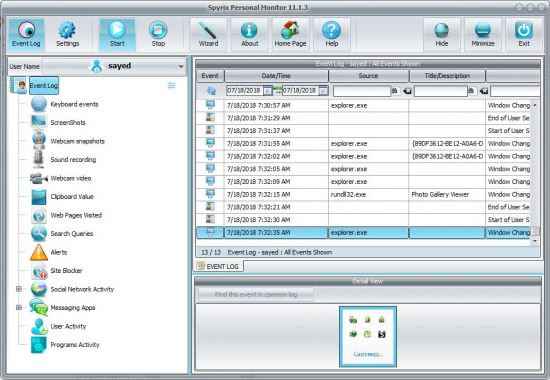Open the Event Log toolbar button
550x380 pixels.
coord(26,34)
